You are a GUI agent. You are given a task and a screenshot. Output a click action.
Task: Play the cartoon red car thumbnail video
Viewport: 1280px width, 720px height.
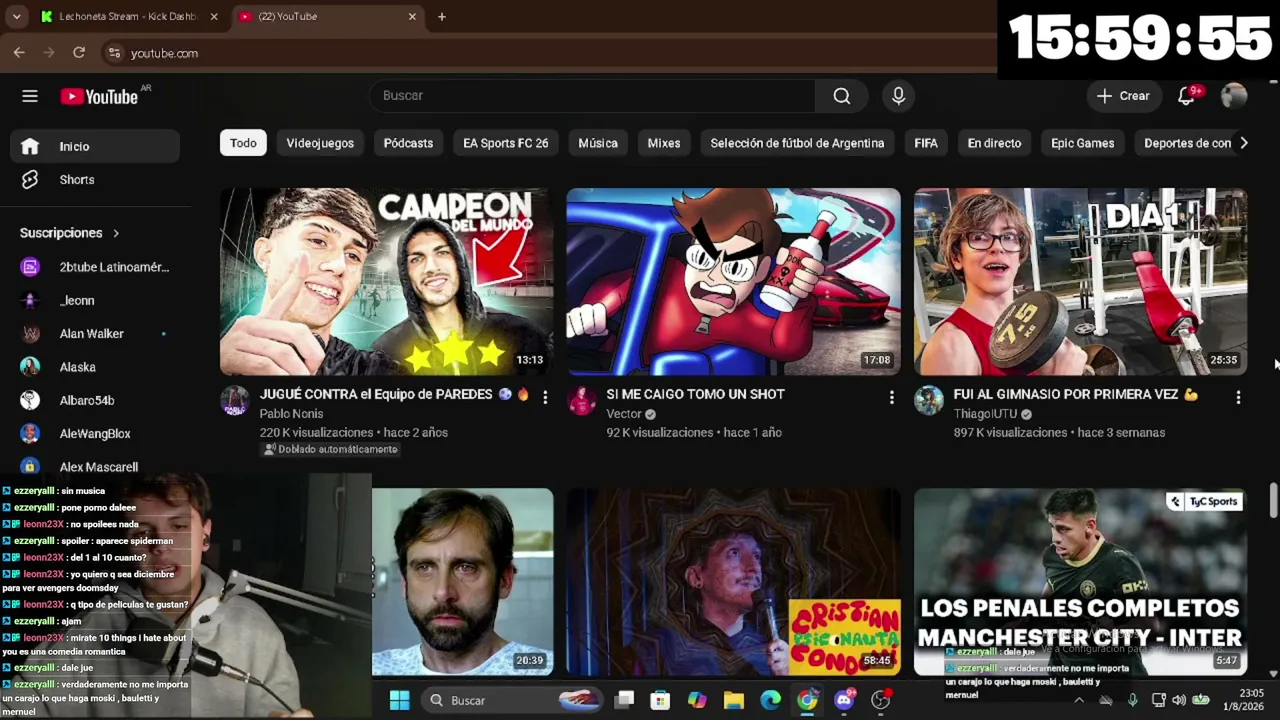pyautogui.click(x=733, y=282)
